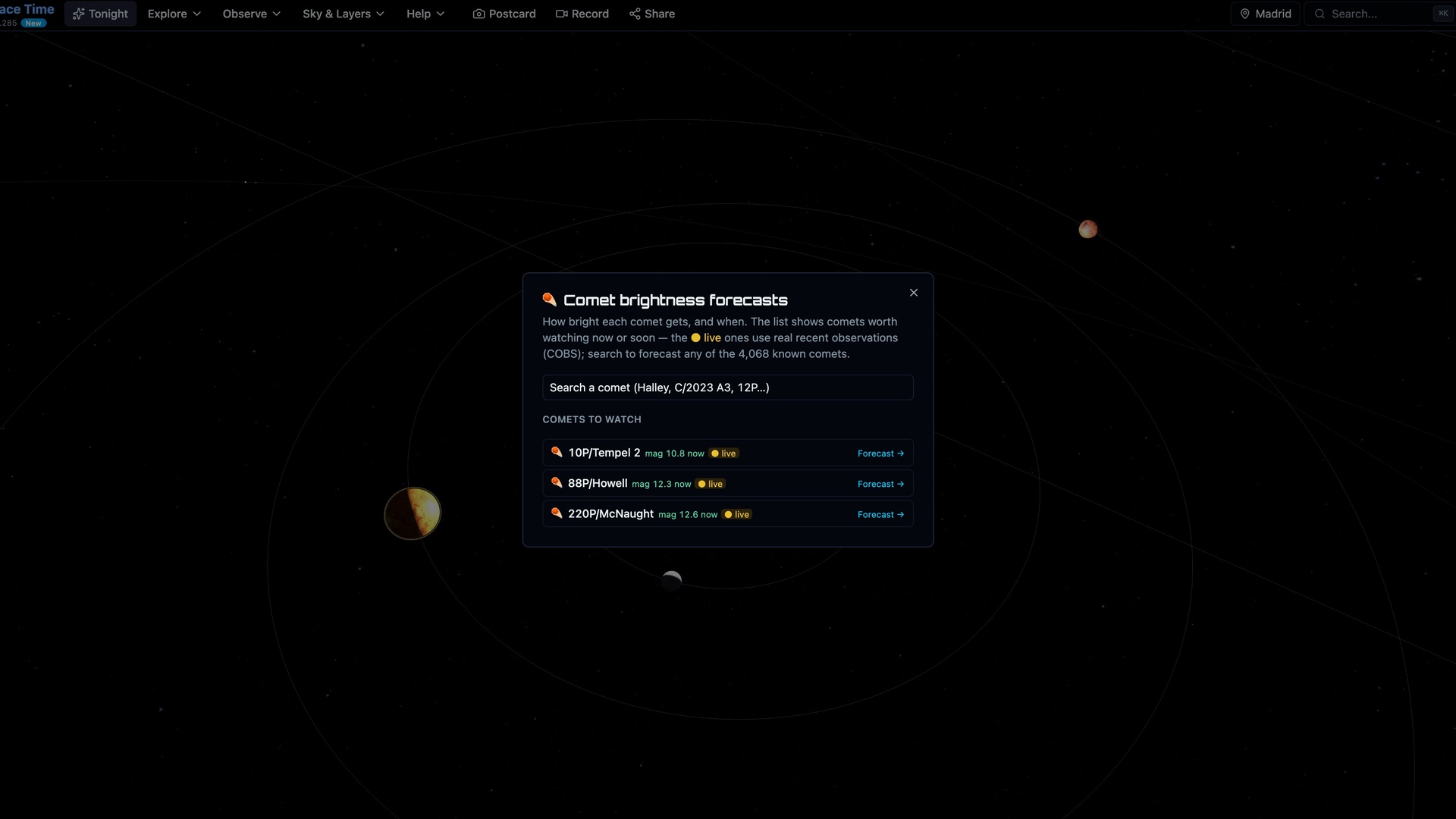Select the small grey crescent body

(671, 581)
